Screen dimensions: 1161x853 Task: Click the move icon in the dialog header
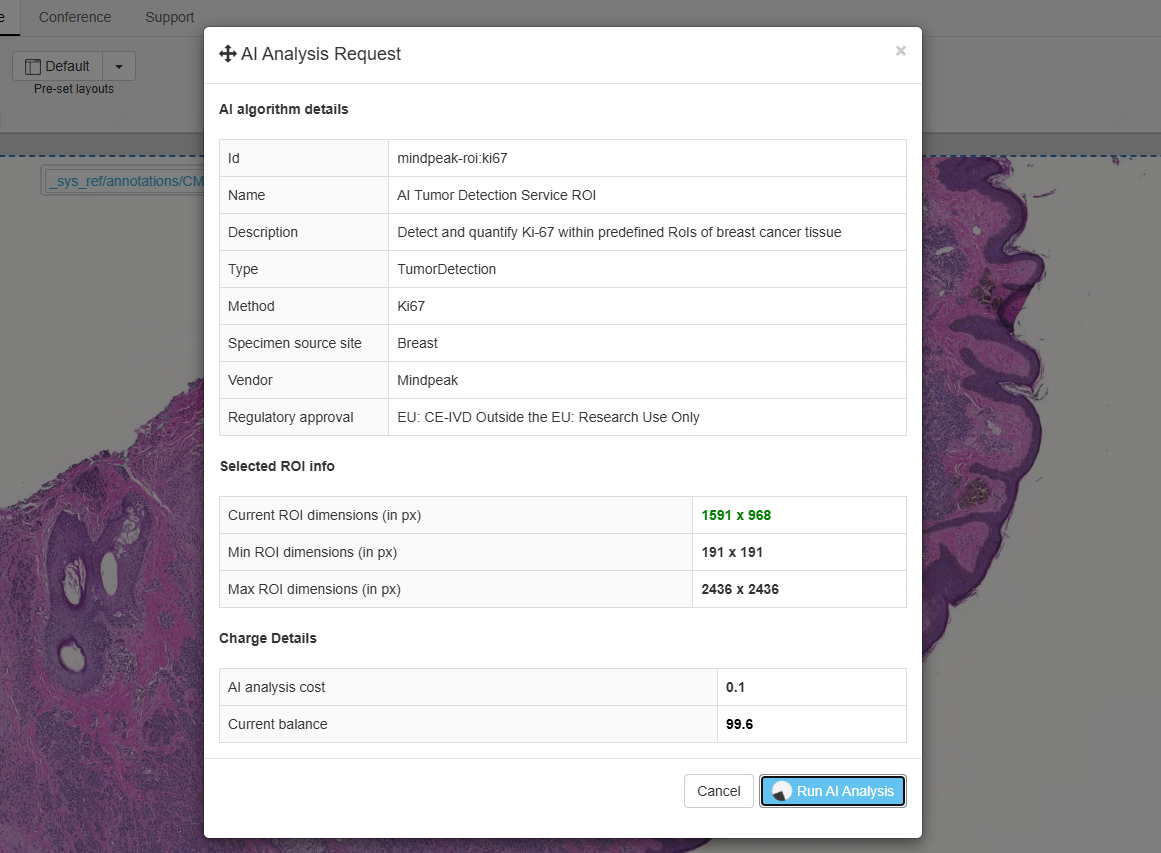227,54
